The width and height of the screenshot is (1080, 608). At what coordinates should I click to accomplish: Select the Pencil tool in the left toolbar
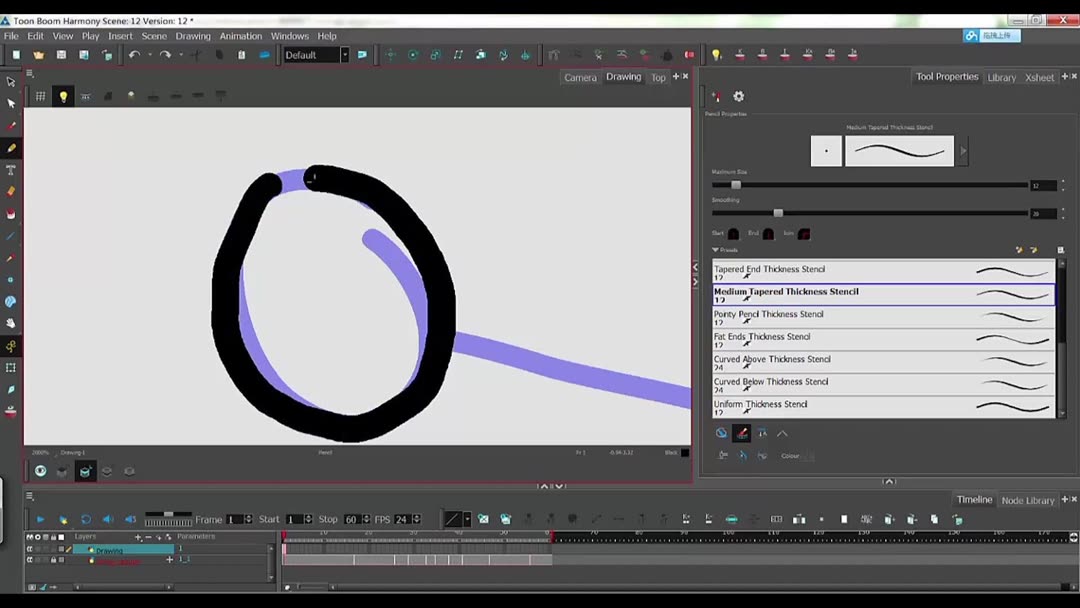pos(11,148)
